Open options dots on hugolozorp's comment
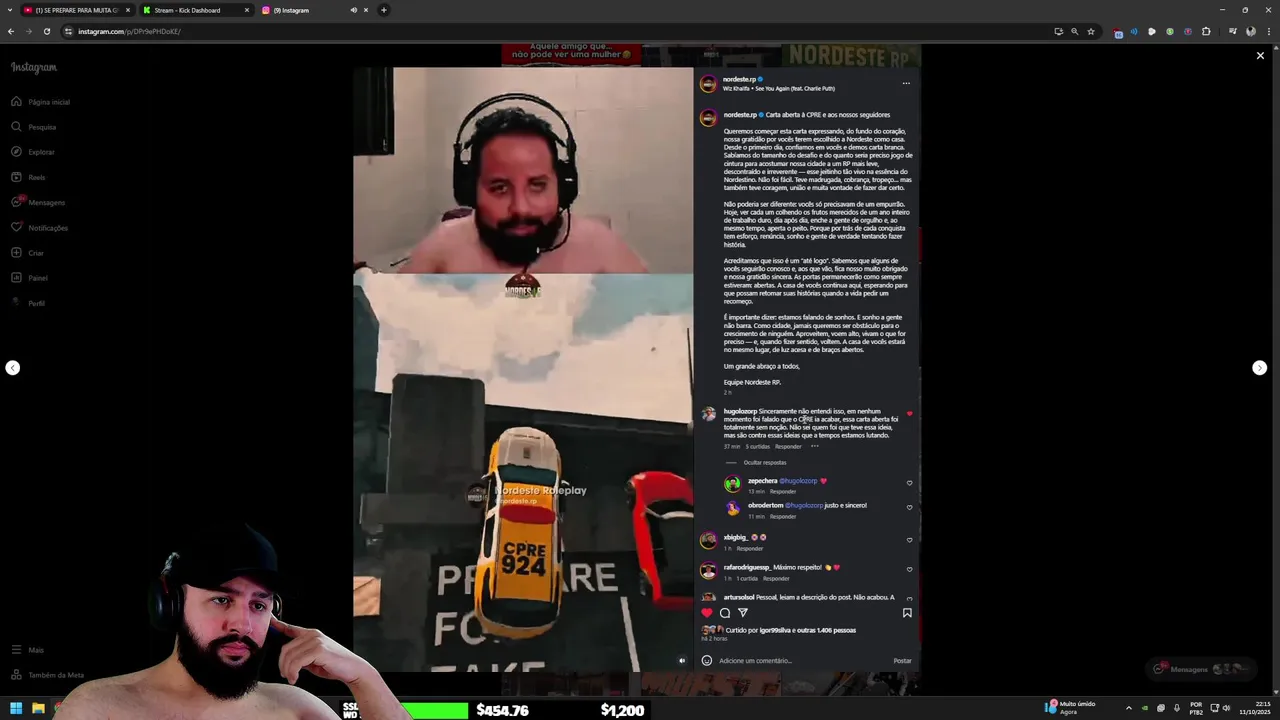The image size is (1280, 720). pyautogui.click(x=814, y=446)
